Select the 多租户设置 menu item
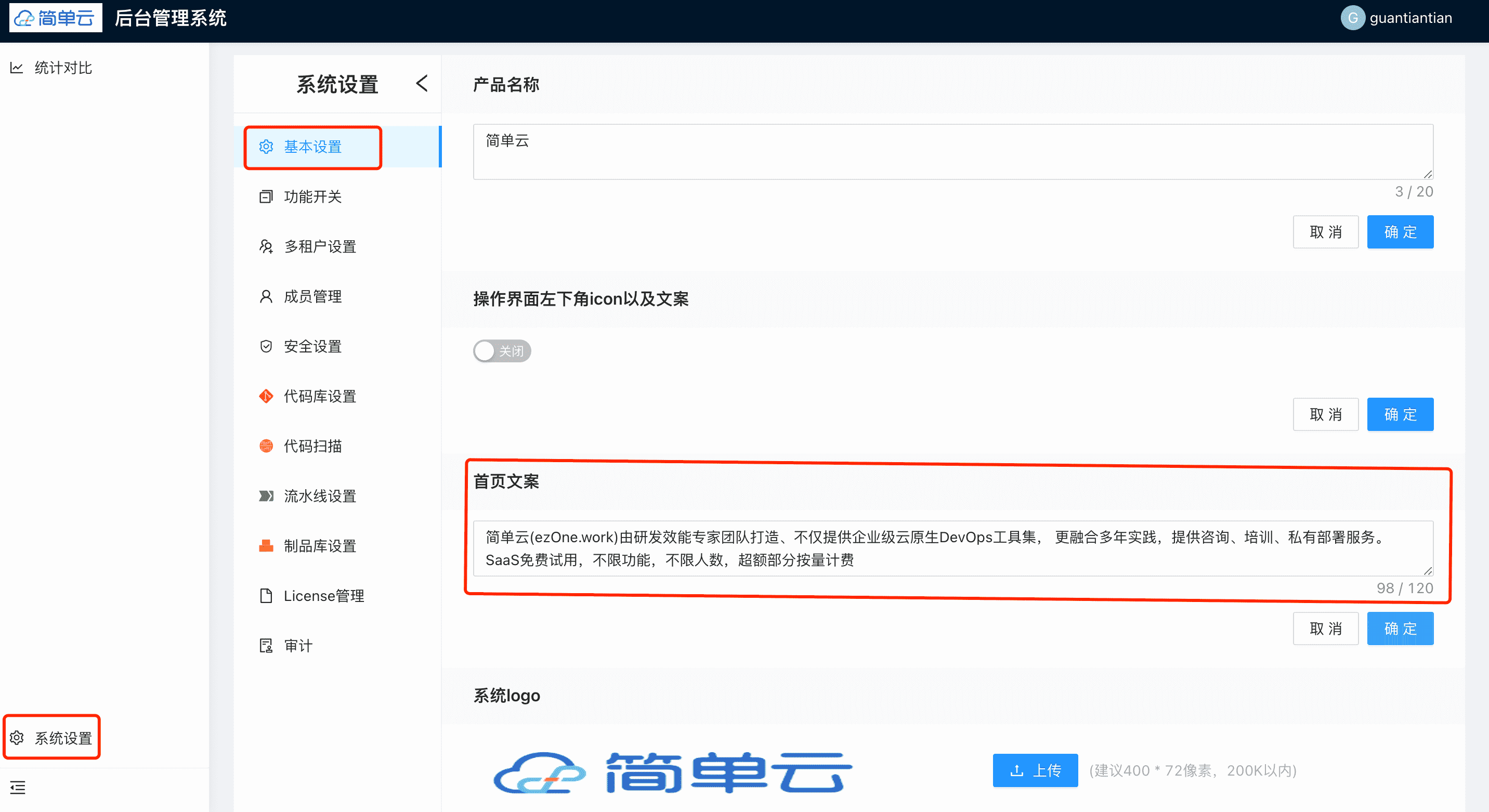Image resolution: width=1489 pixels, height=812 pixels. 337,247
